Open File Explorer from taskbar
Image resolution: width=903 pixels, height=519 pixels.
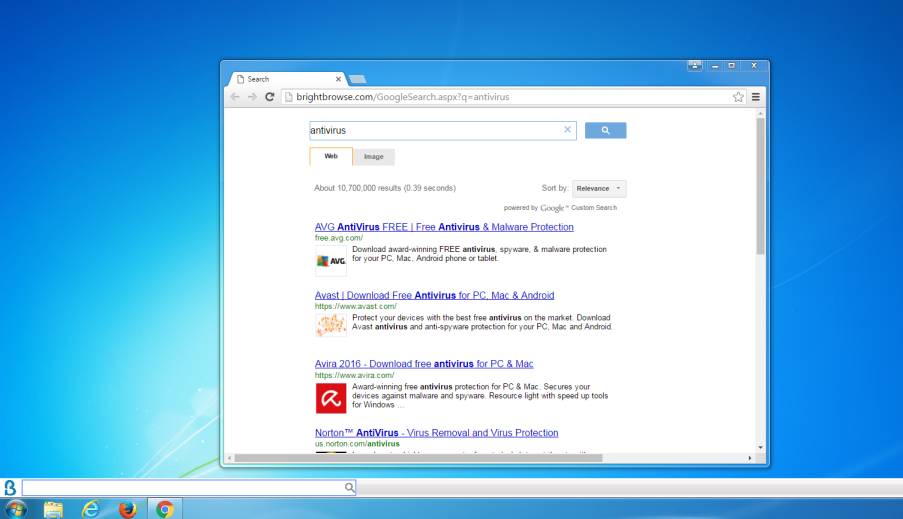[x=53, y=509]
